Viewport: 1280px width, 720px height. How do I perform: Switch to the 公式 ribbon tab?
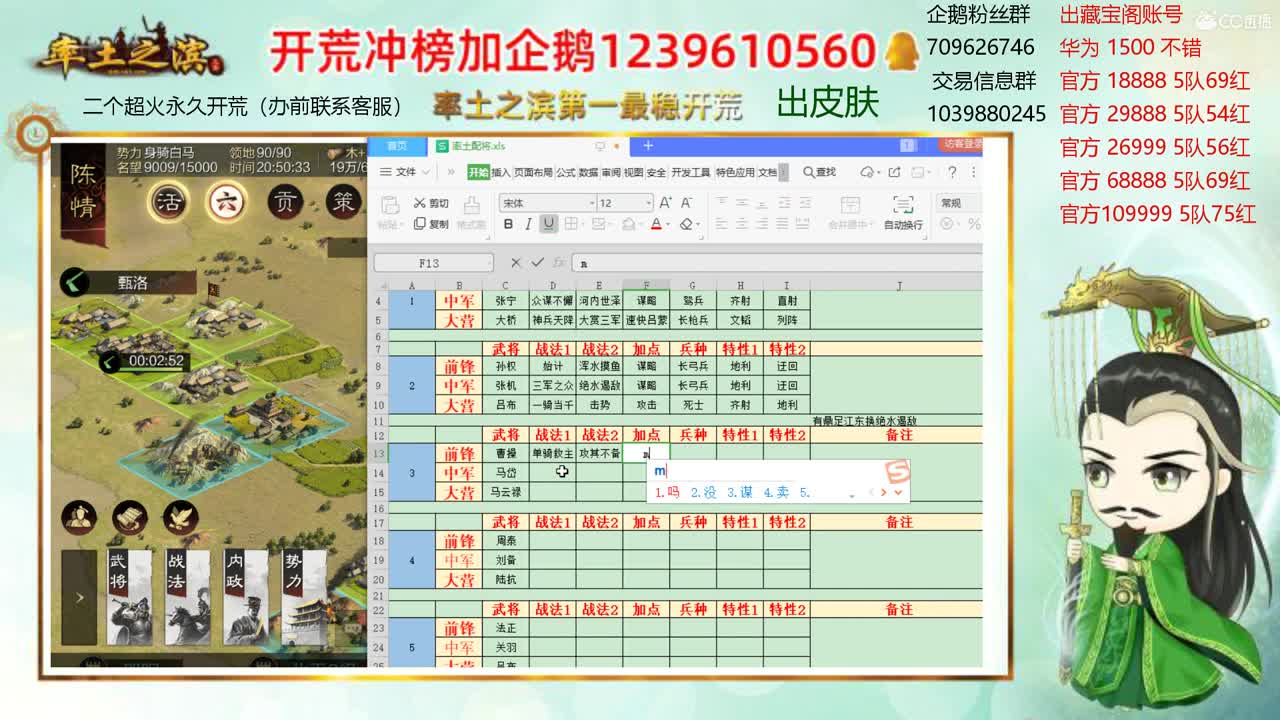click(566, 172)
